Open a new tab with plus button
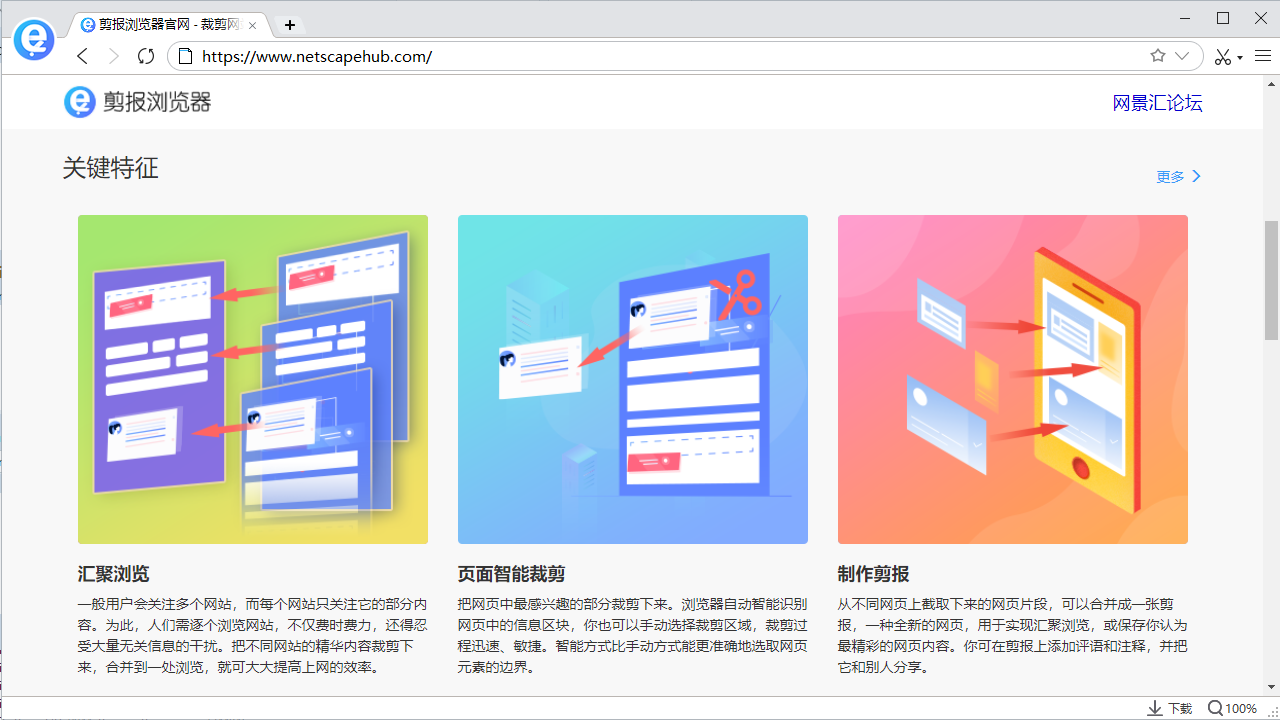Screen dimensions: 1280x720 (290, 24)
